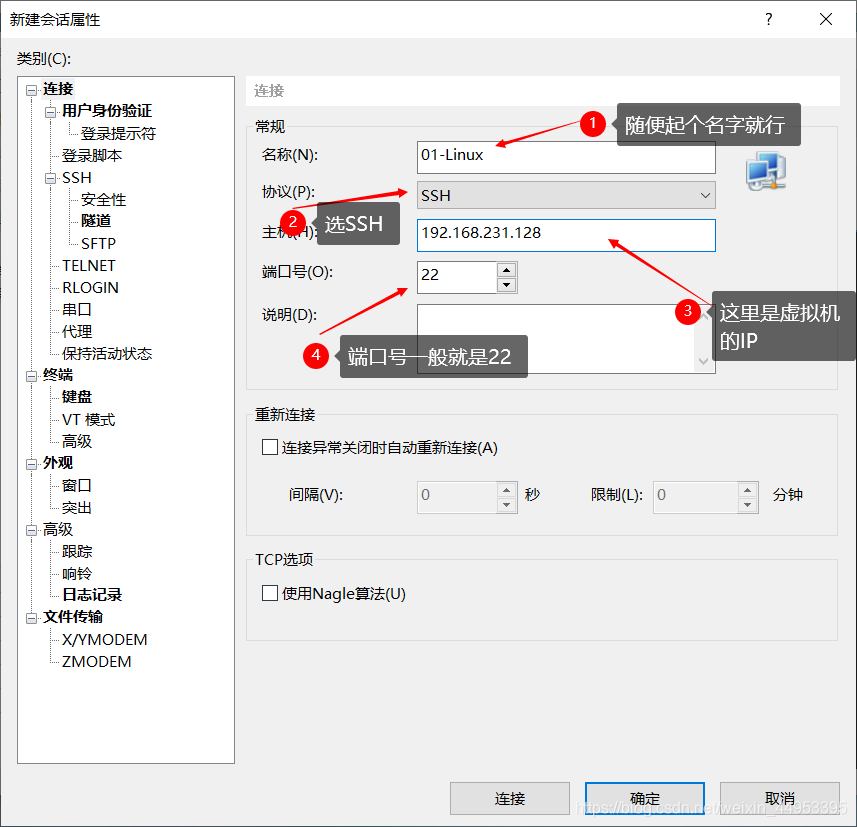Enable automatic reconnection on abnormal disconnect
This screenshot has height=827, width=857.
[x=270, y=447]
